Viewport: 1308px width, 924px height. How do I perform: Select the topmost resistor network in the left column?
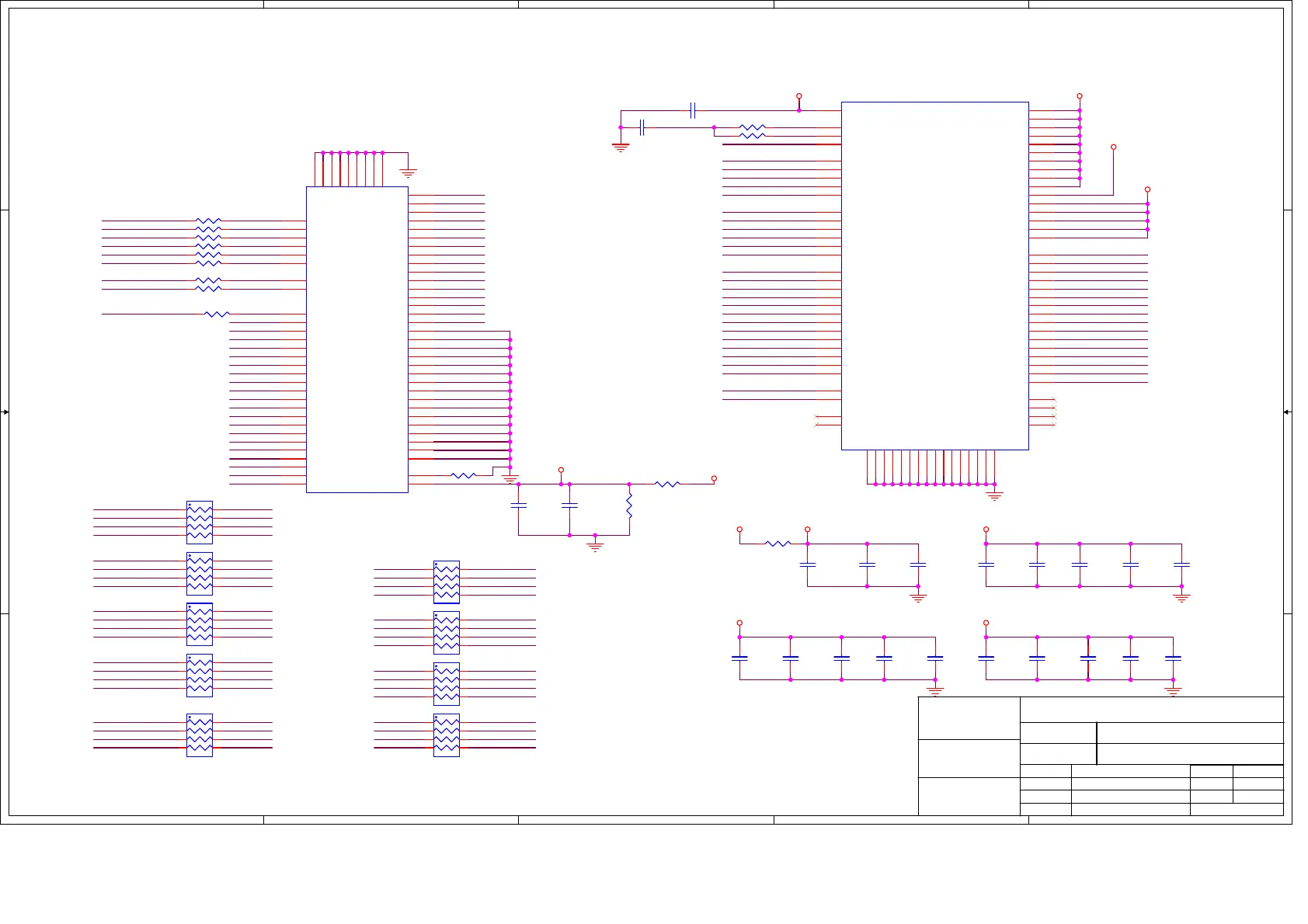pos(200,522)
